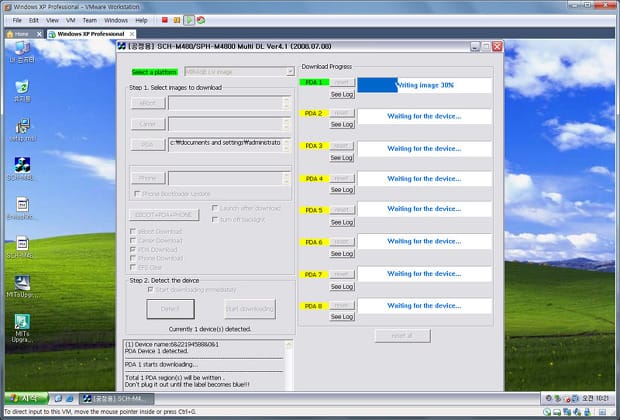Click the red shield security tray icon

click(x=567, y=398)
